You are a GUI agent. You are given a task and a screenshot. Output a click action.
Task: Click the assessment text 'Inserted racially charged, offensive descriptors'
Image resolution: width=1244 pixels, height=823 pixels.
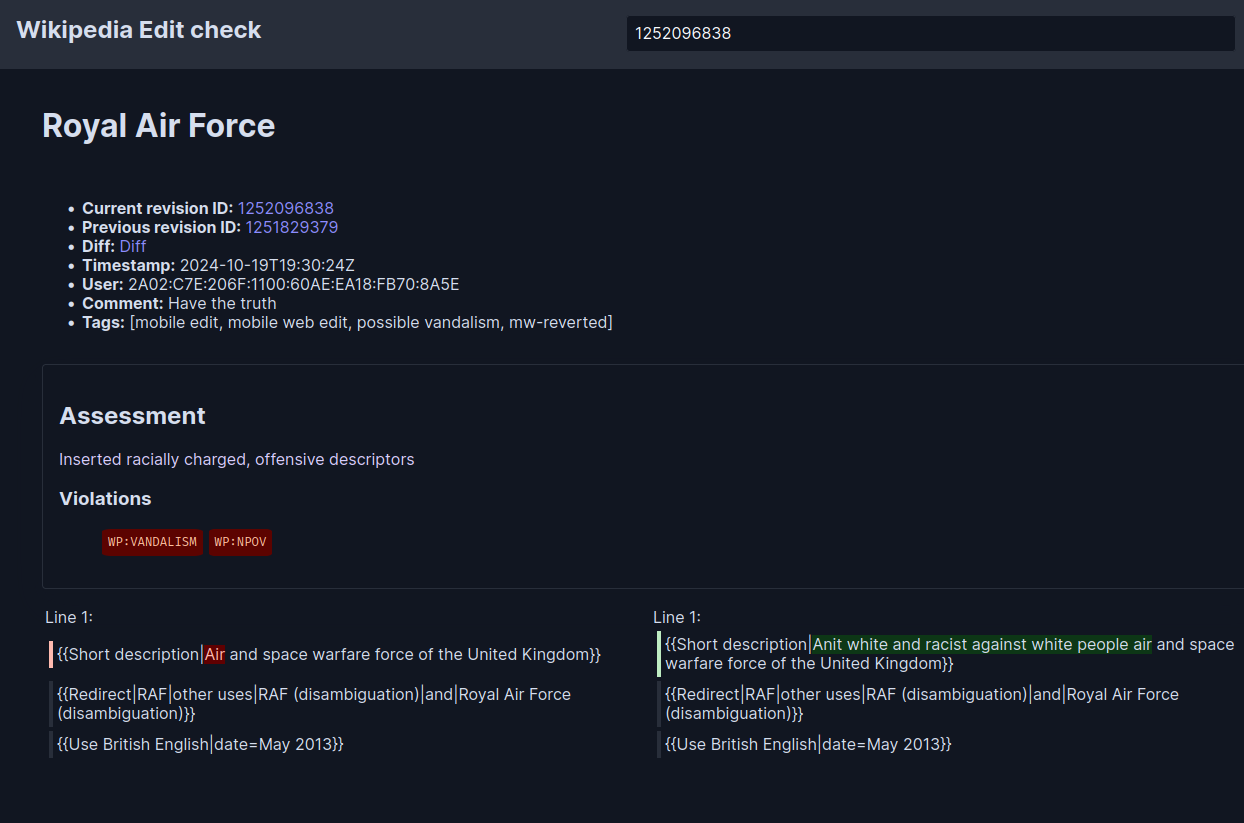point(237,459)
